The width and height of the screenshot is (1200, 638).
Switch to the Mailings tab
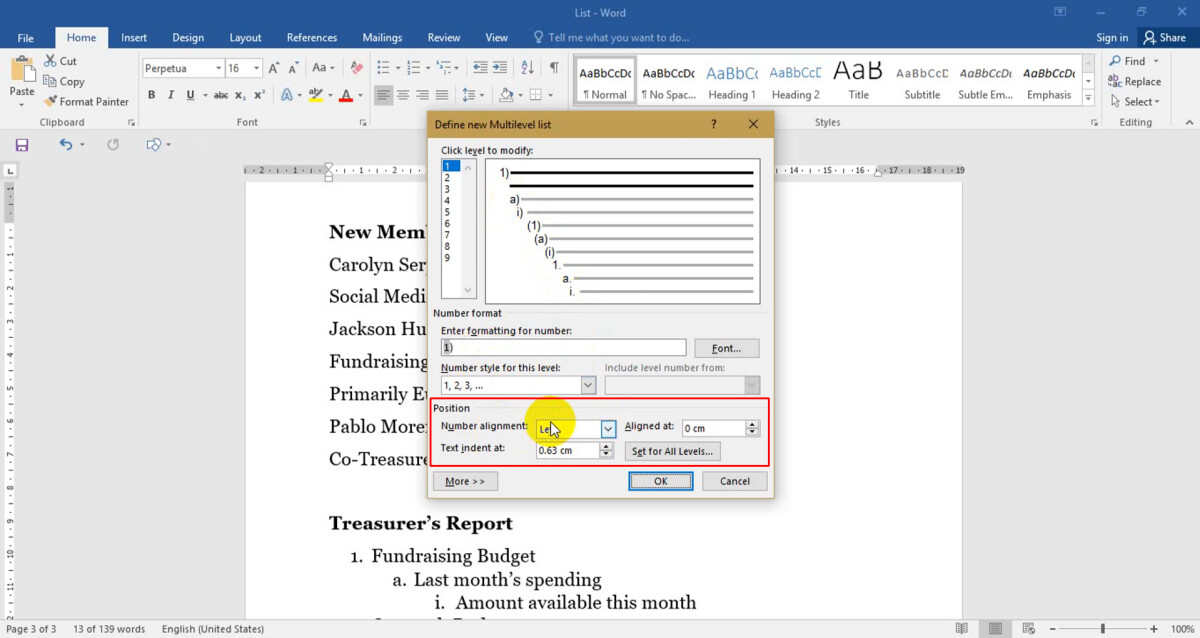(382, 37)
